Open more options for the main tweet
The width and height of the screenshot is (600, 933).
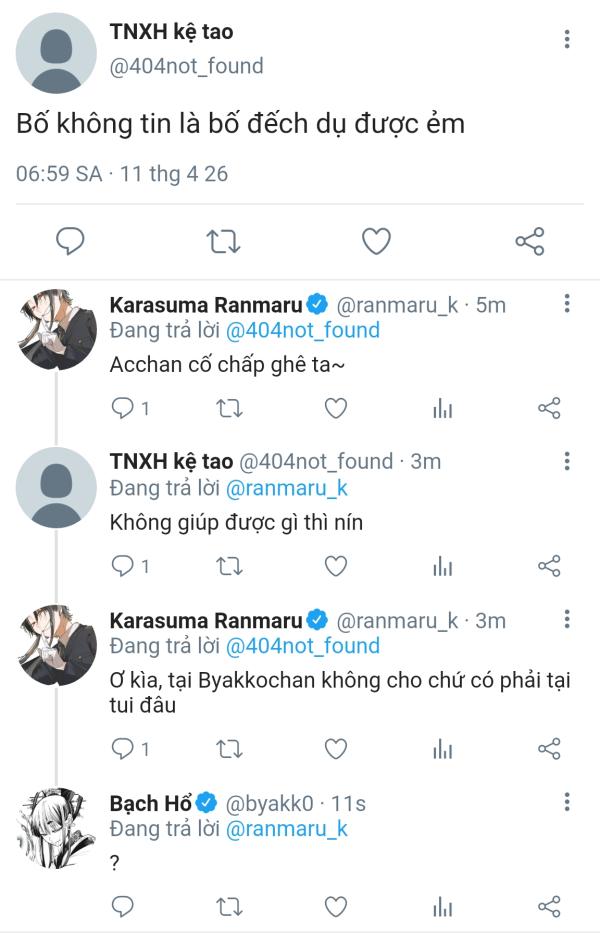[x=567, y=40]
